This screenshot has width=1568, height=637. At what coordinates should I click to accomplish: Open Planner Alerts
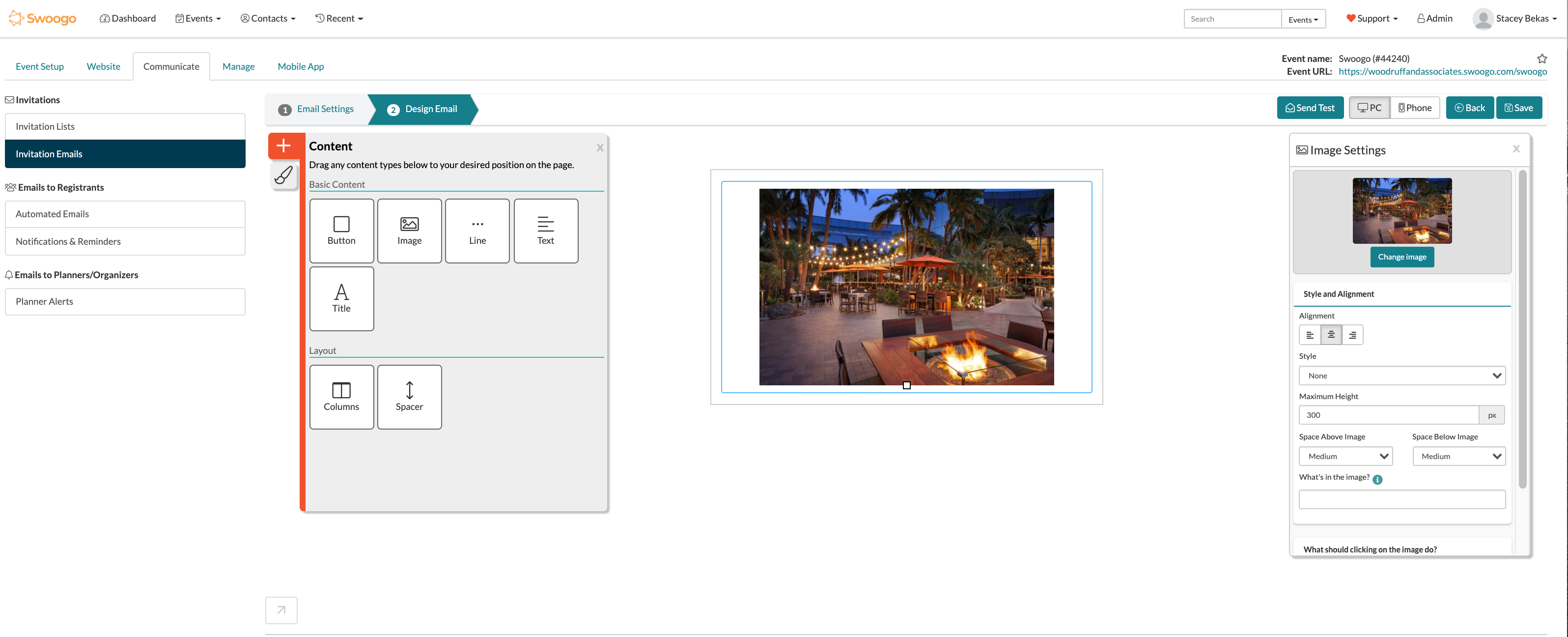pos(125,301)
